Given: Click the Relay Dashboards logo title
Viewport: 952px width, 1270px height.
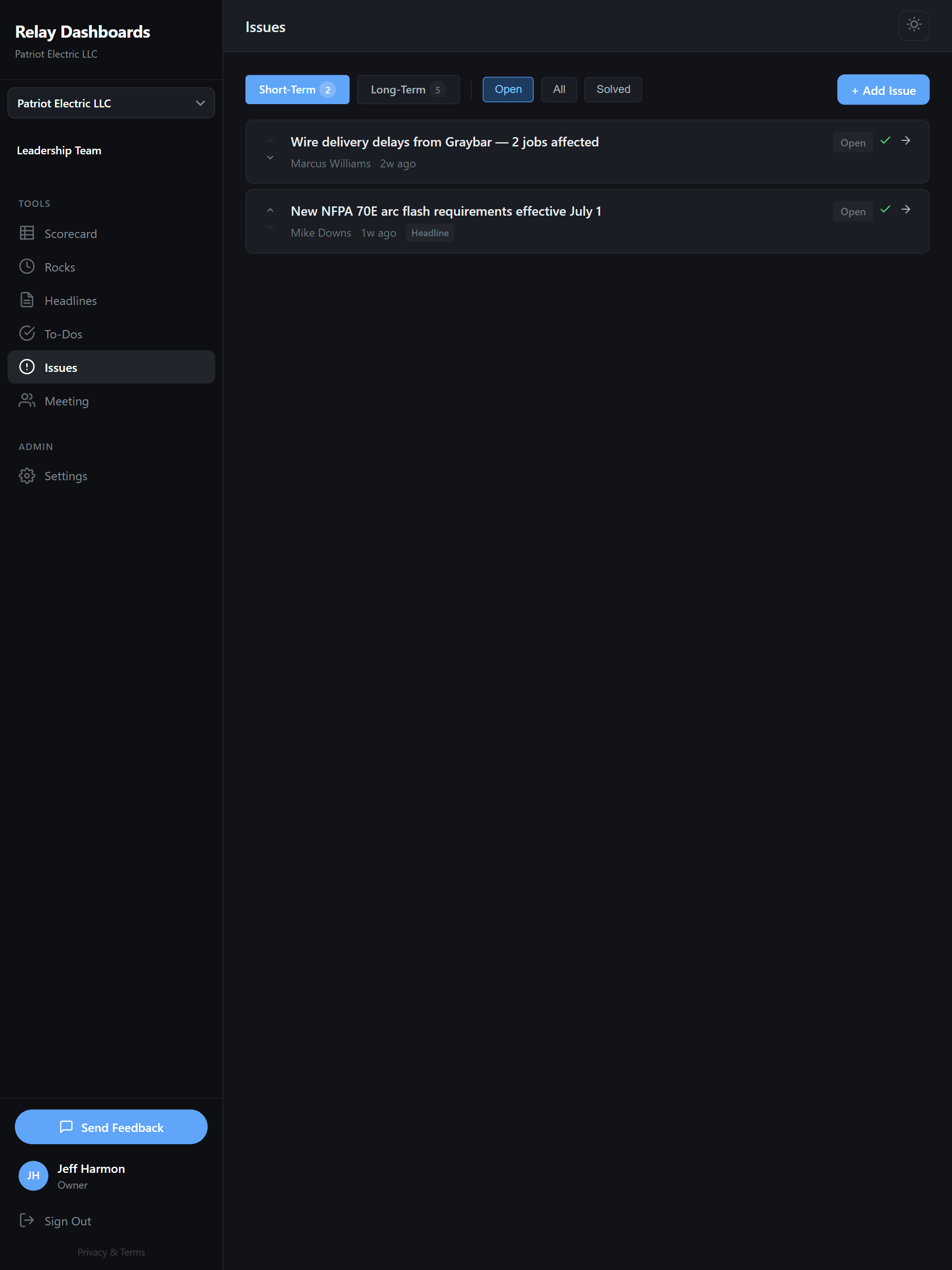Looking at the screenshot, I should pos(82,32).
